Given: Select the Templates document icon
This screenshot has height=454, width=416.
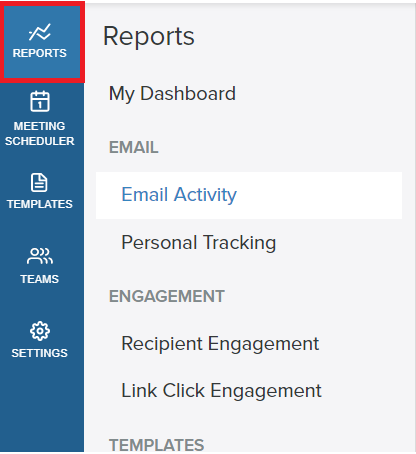Looking at the screenshot, I should [39, 182].
